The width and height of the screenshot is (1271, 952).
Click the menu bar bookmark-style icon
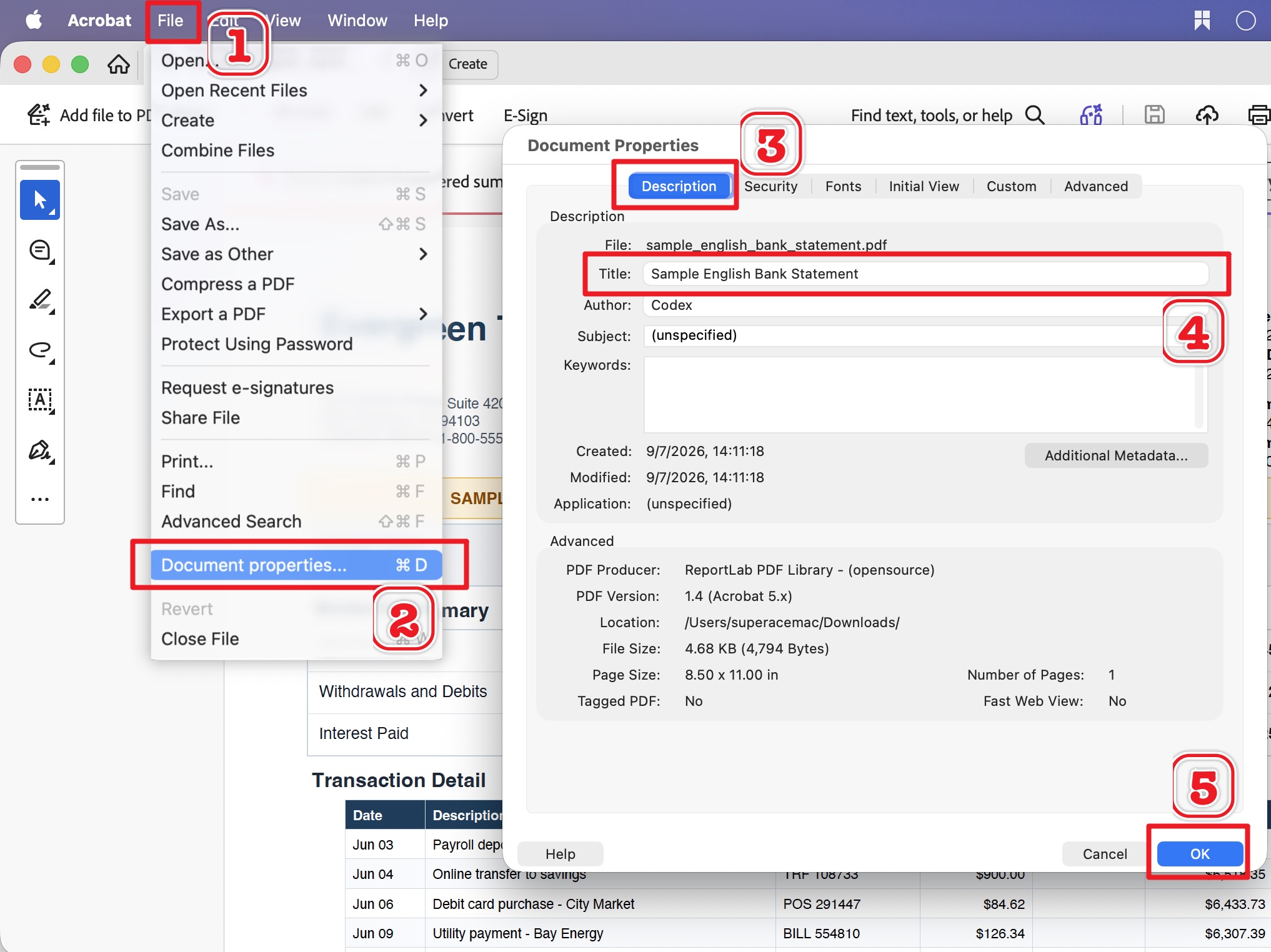(x=1202, y=20)
